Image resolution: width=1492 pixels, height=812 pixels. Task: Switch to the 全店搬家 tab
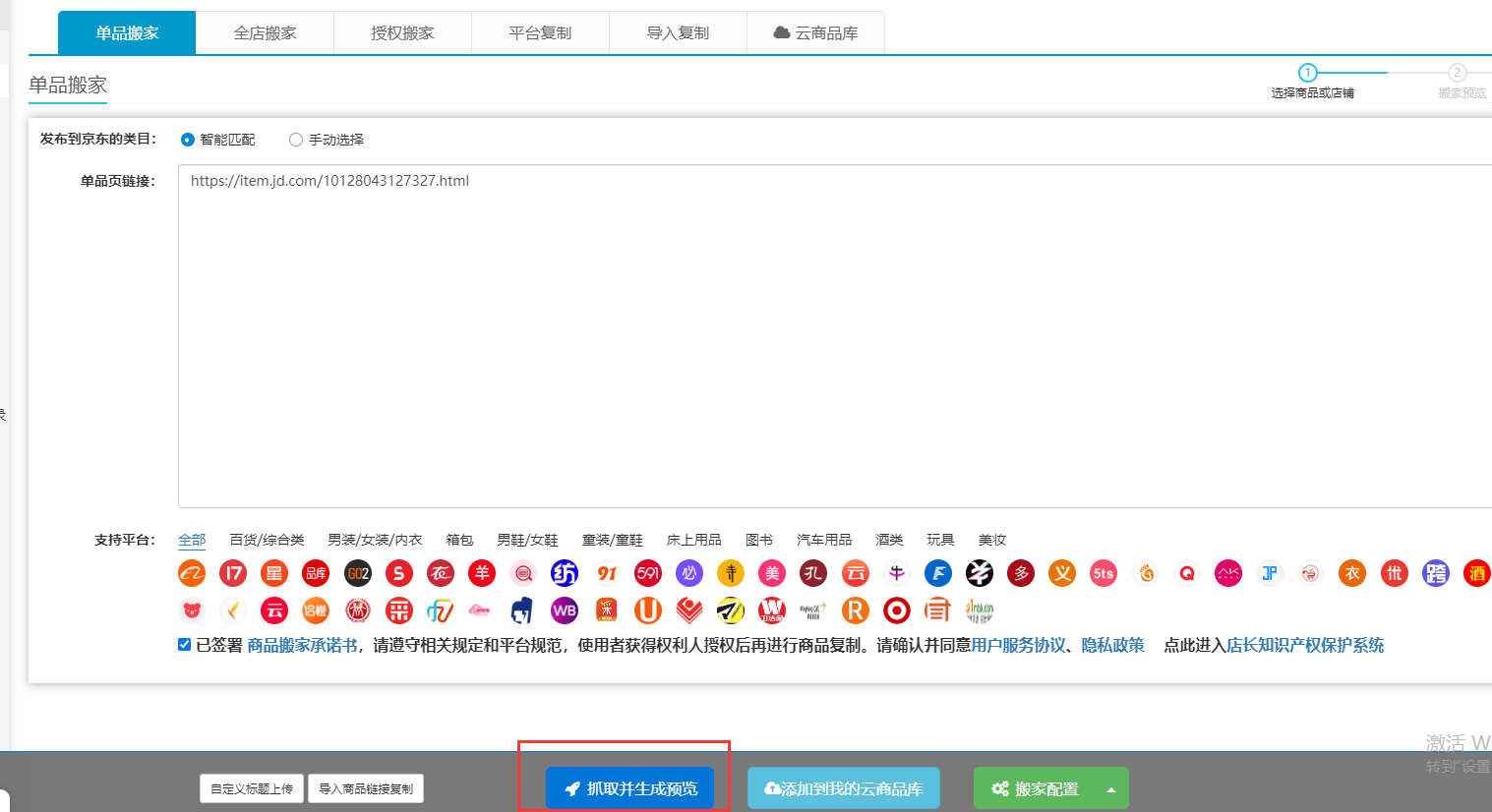click(x=265, y=32)
